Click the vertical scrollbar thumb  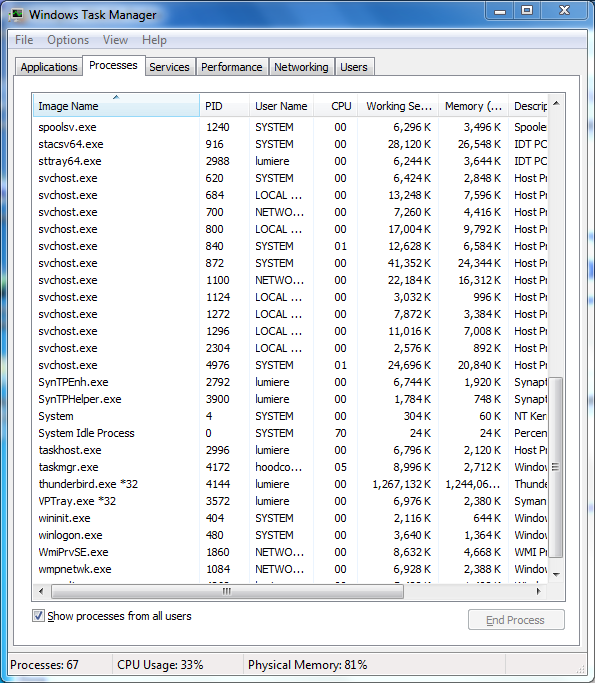click(x=556, y=467)
